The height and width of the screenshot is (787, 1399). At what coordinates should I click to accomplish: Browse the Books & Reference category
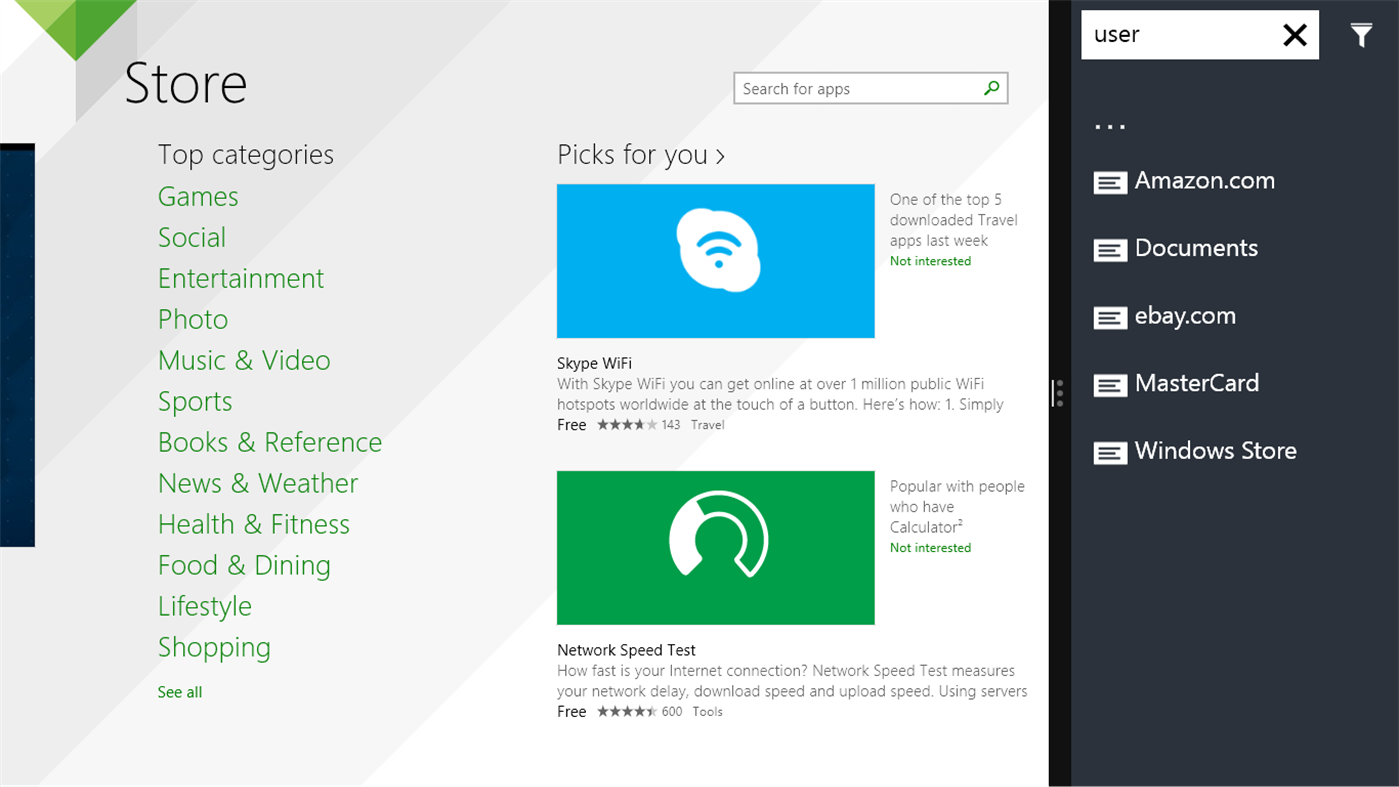tap(270, 443)
